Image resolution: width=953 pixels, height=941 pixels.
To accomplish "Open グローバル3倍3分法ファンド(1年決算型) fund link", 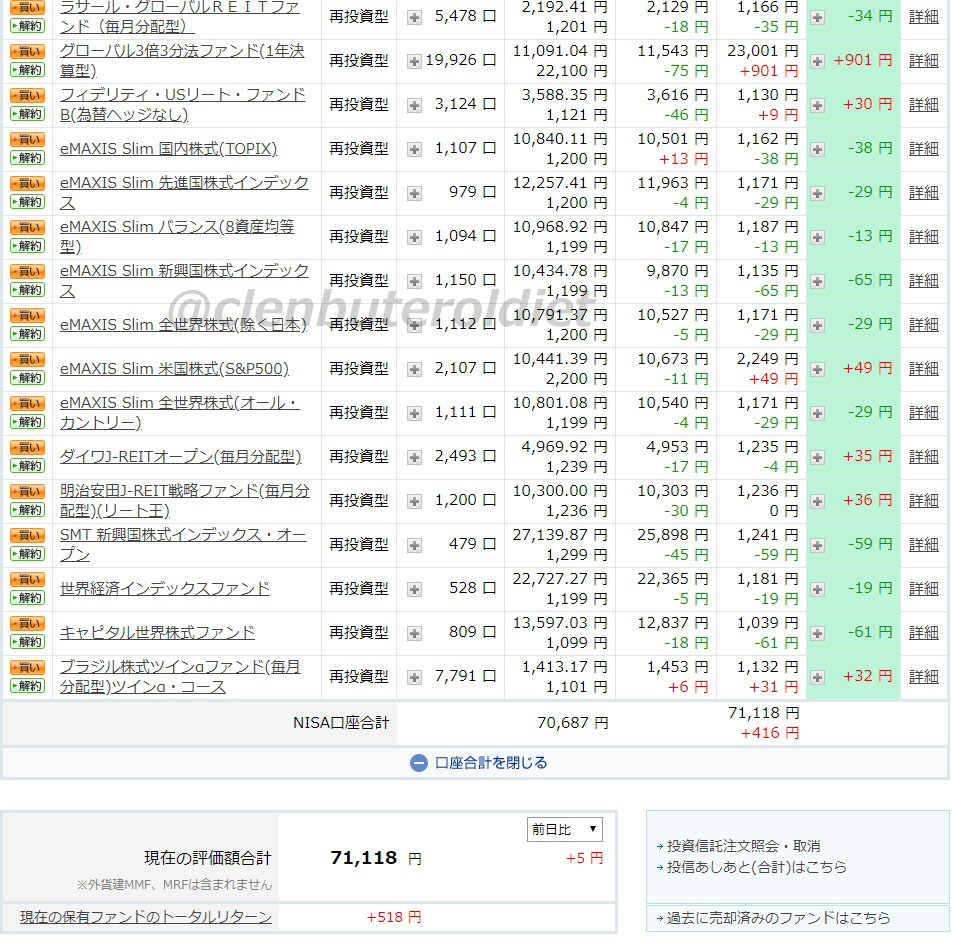I will tap(182, 61).
